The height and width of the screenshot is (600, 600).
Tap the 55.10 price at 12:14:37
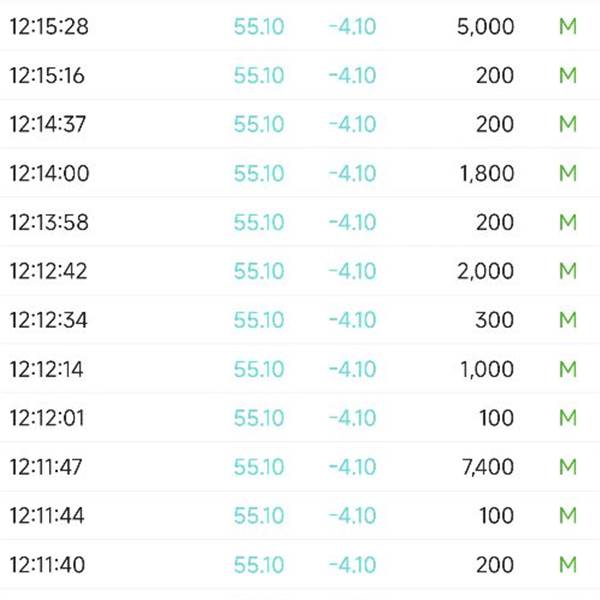point(259,125)
